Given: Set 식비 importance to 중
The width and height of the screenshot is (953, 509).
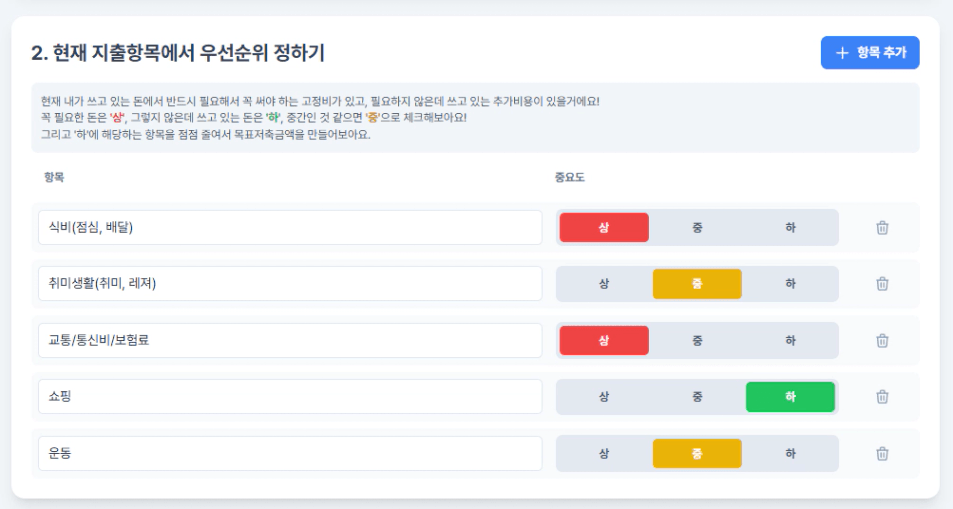Looking at the screenshot, I should 697,227.
